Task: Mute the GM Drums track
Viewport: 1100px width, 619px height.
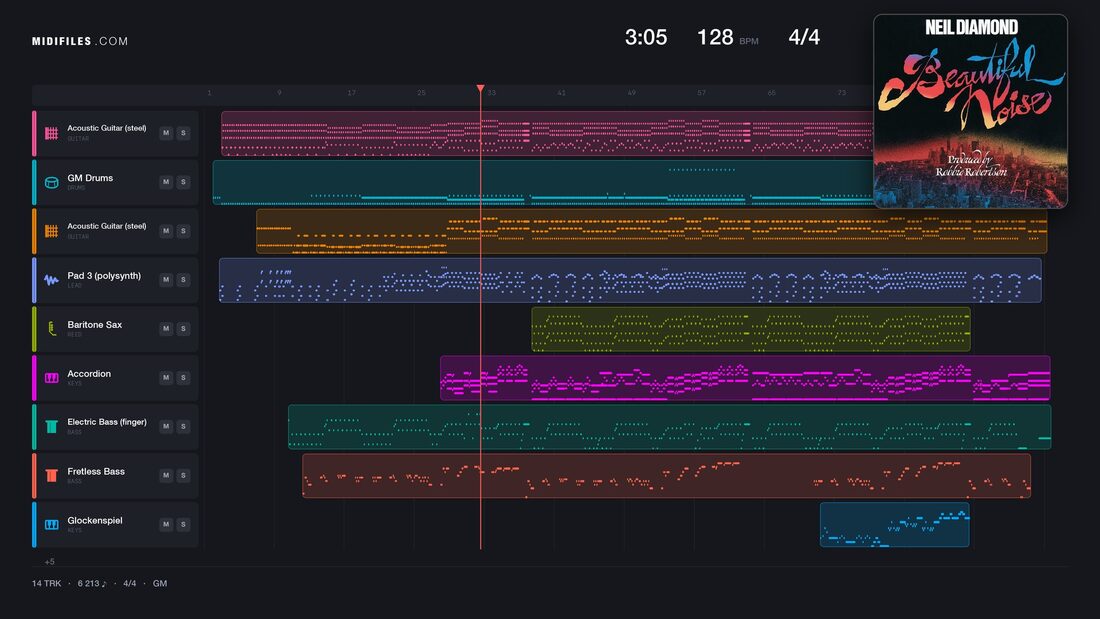Action: click(x=166, y=182)
